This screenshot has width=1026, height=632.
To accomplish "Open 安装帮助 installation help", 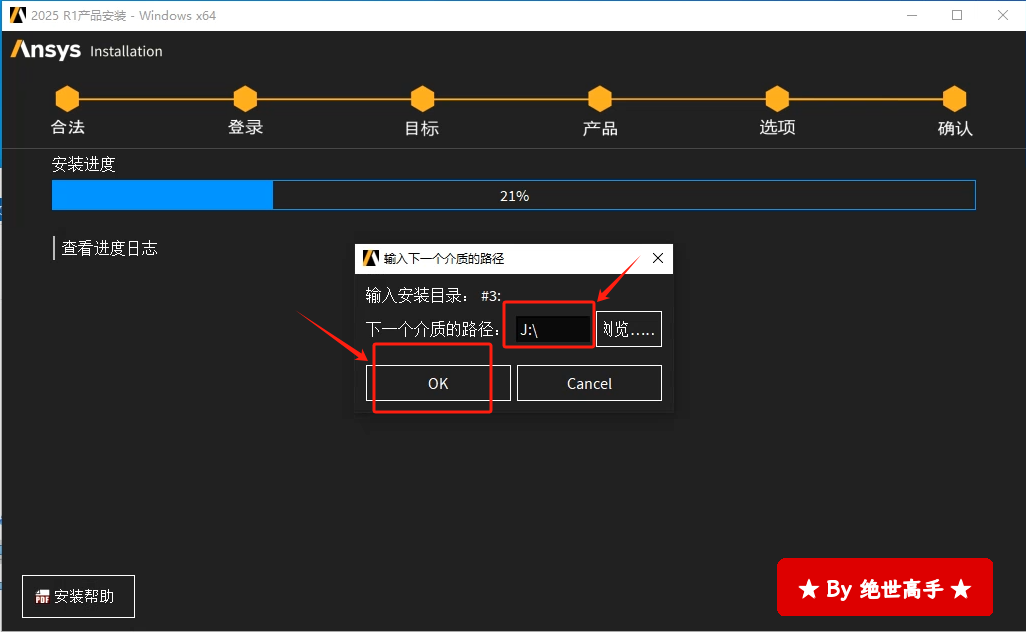I will point(78,597).
